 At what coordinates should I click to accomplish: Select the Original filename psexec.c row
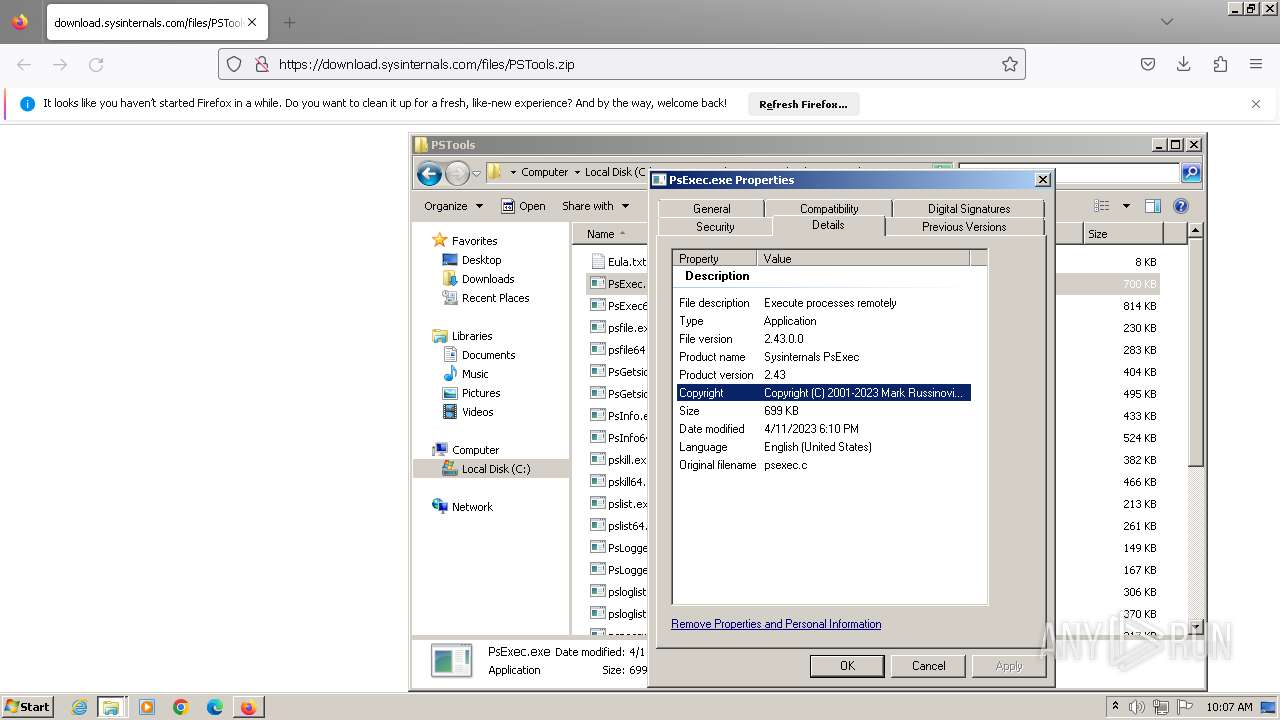823,465
